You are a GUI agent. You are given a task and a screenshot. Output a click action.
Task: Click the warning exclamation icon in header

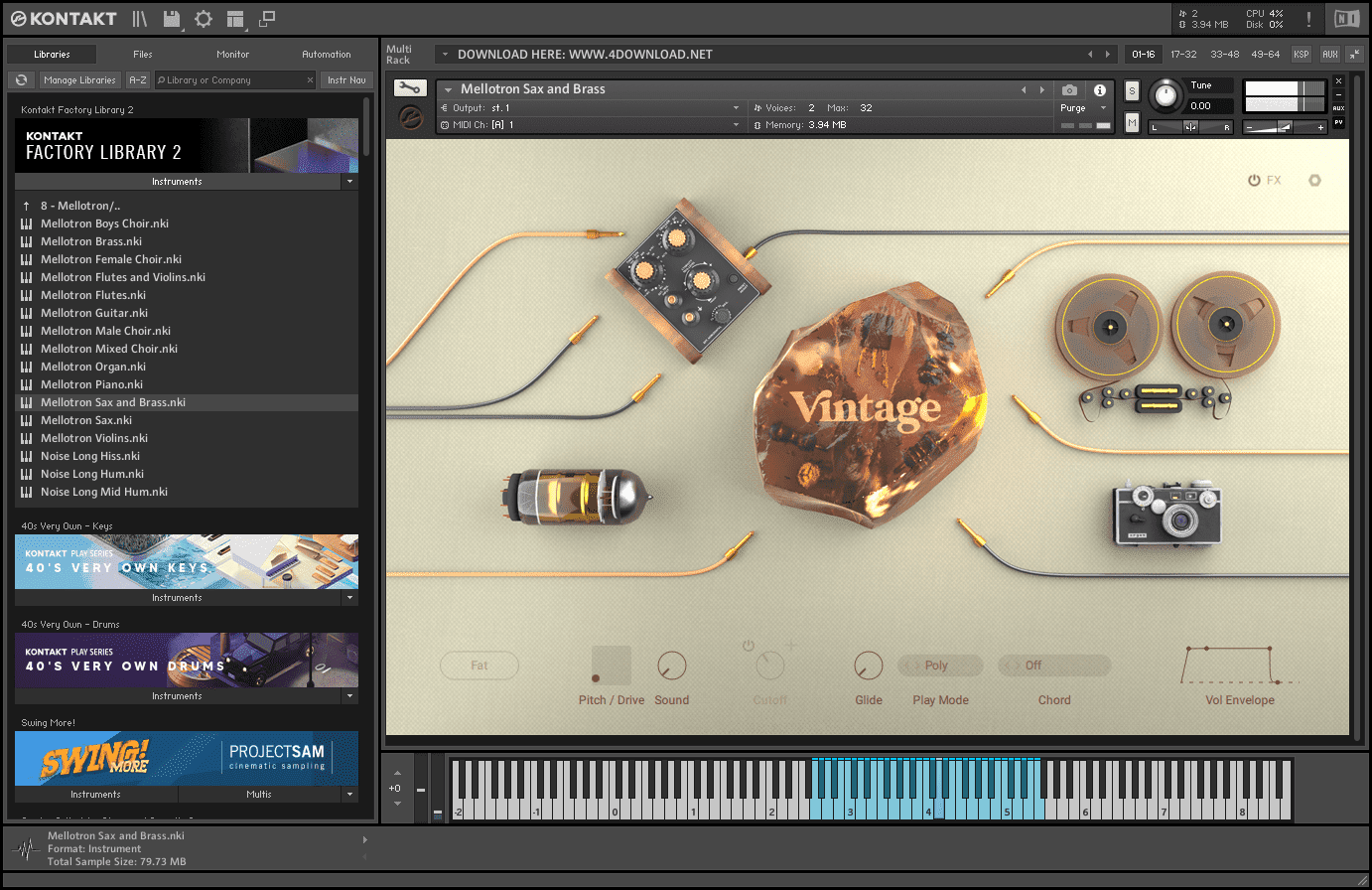[x=1308, y=19]
